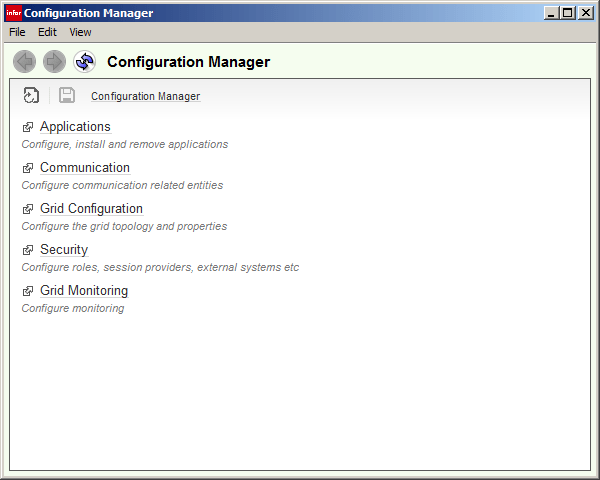
Task: Click the back navigation arrow icon
Action: [24, 62]
